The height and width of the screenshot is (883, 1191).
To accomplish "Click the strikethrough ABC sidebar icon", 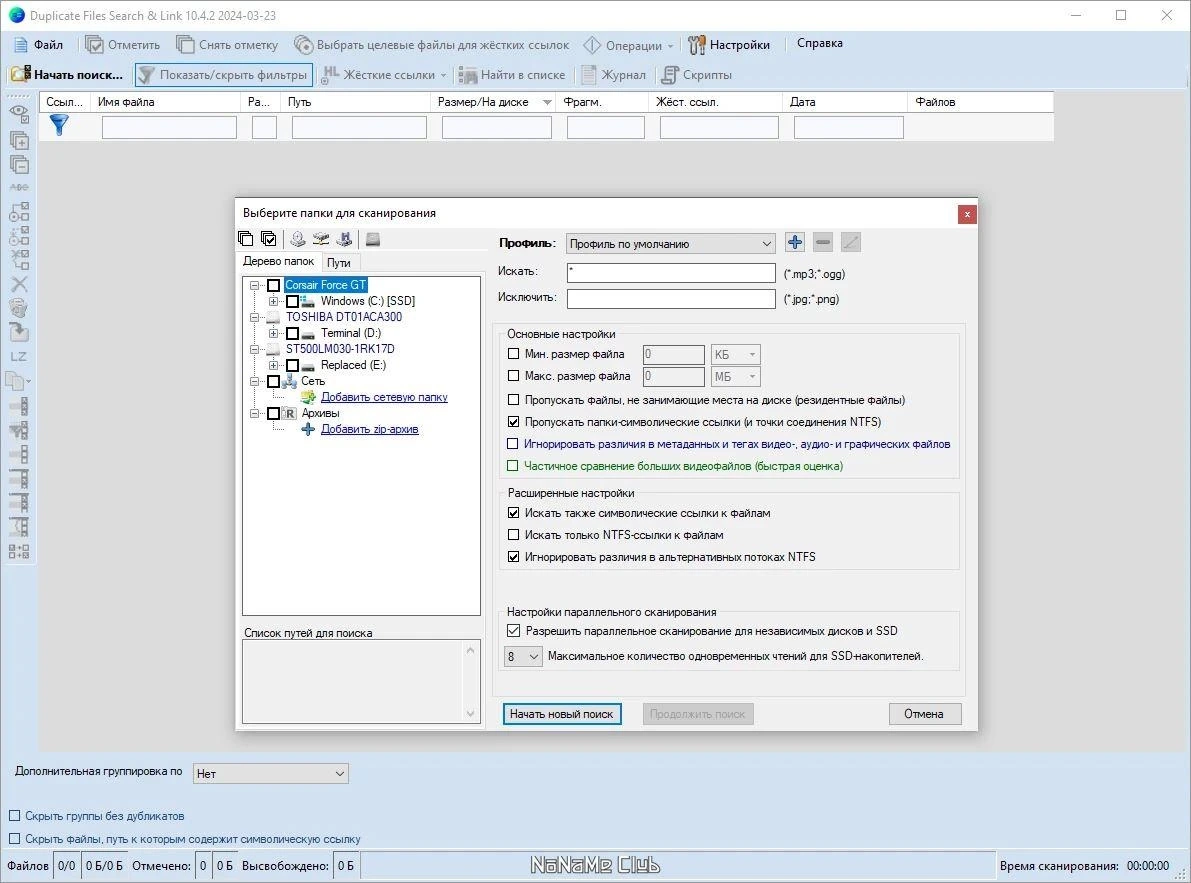I will [19, 187].
